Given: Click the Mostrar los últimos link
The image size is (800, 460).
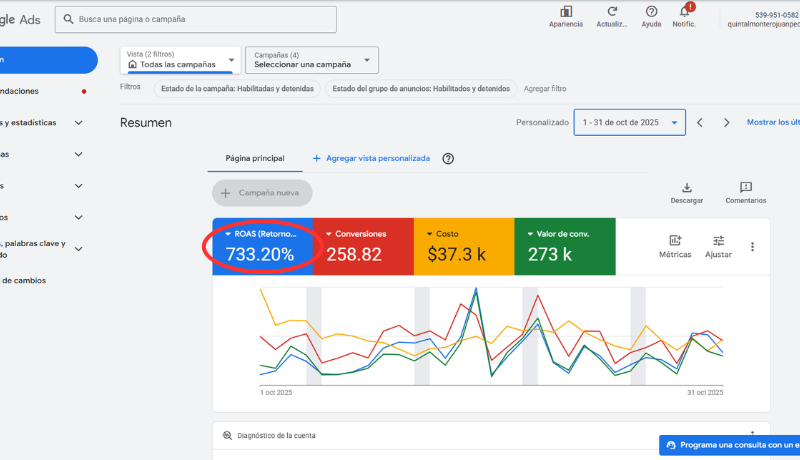Looking at the screenshot, I should 773,122.
